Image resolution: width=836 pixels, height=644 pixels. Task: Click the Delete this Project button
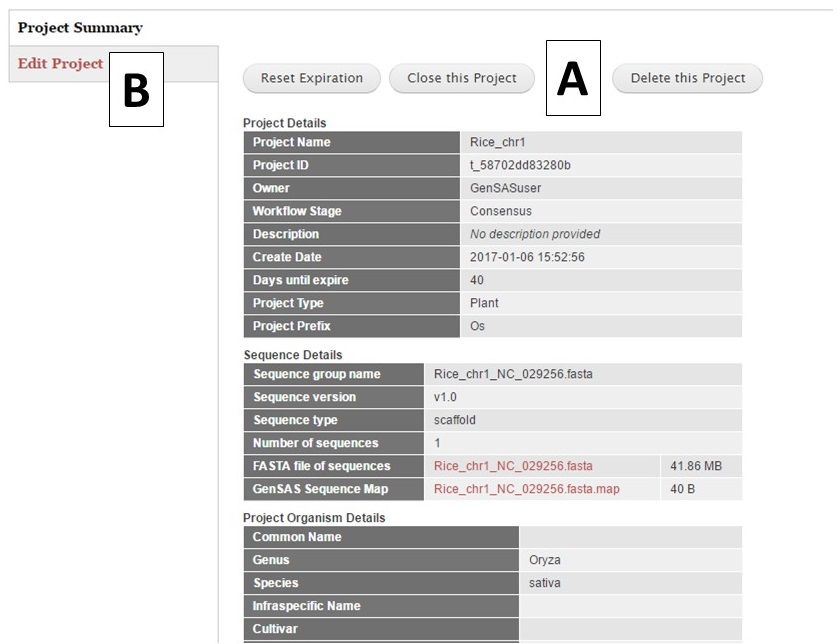pyautogui.click(x=687, y=78)
